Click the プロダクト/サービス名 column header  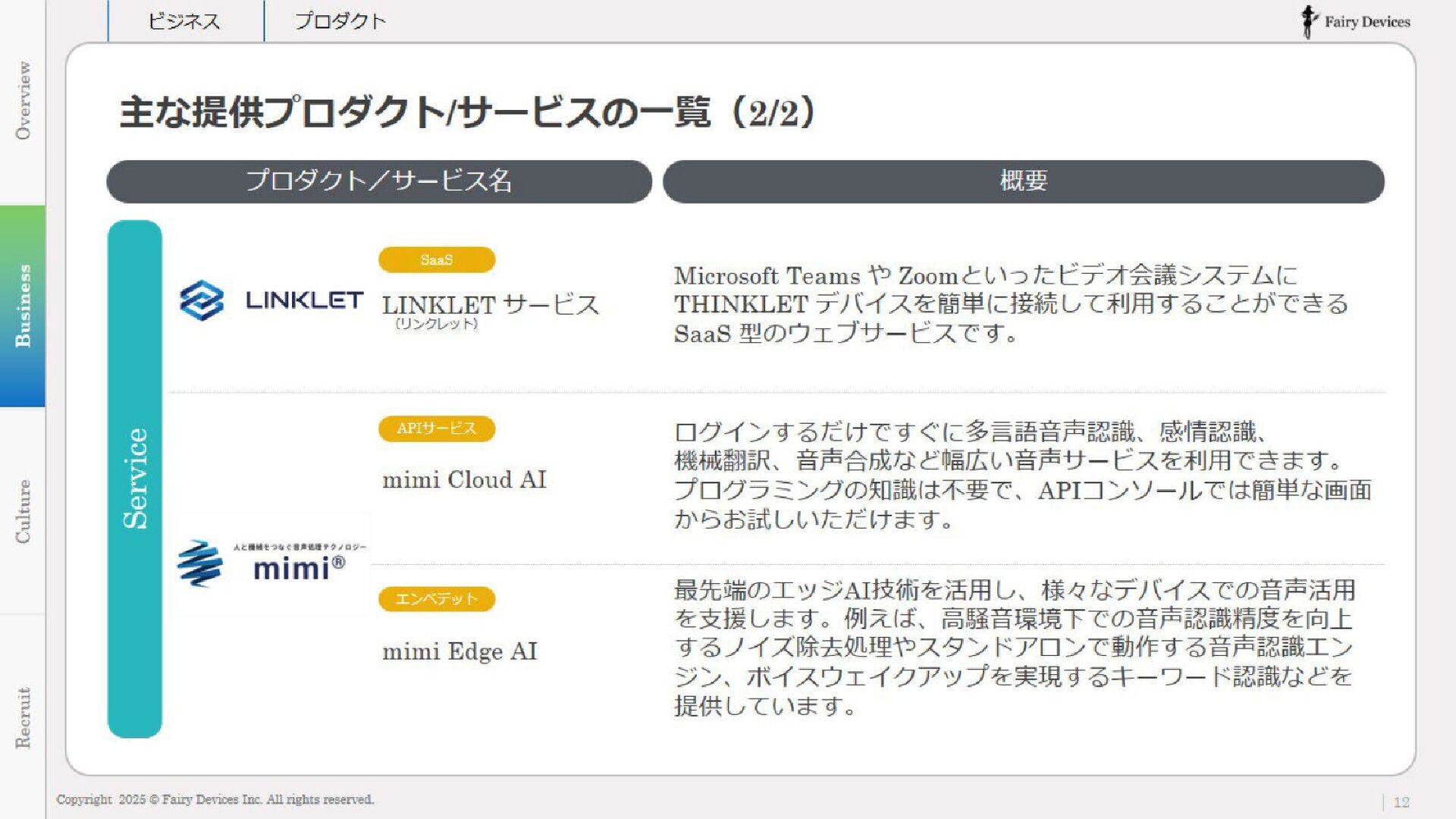pyautogui.click(x=379, y=181)
